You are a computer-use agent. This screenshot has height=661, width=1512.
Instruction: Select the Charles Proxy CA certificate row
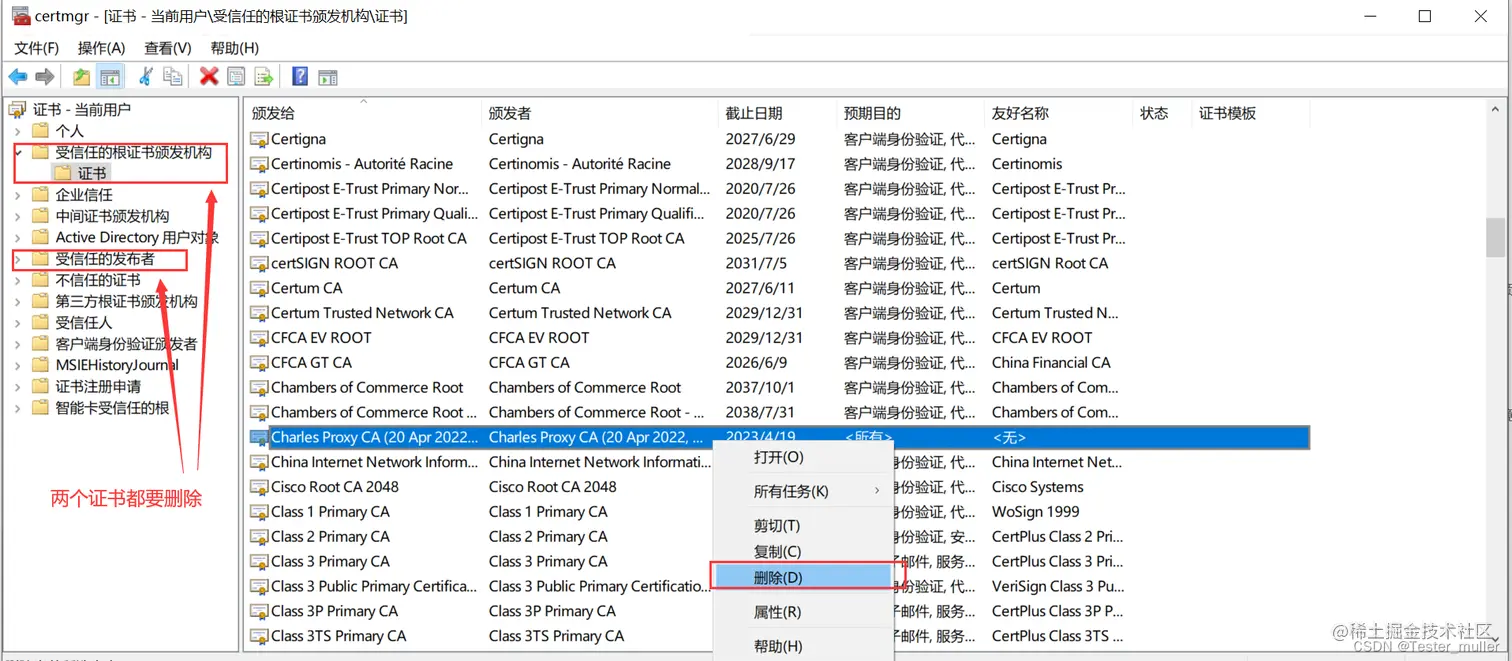click(x=779, y=437)
